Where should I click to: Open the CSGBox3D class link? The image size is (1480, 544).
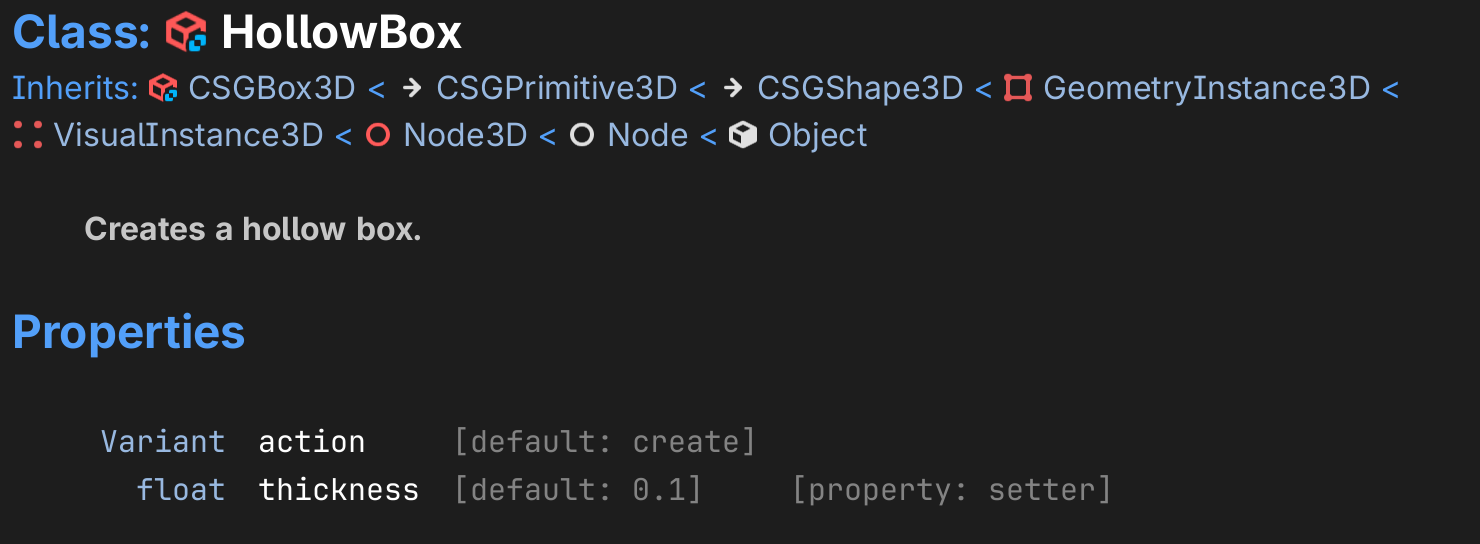(x=272, y=89)
